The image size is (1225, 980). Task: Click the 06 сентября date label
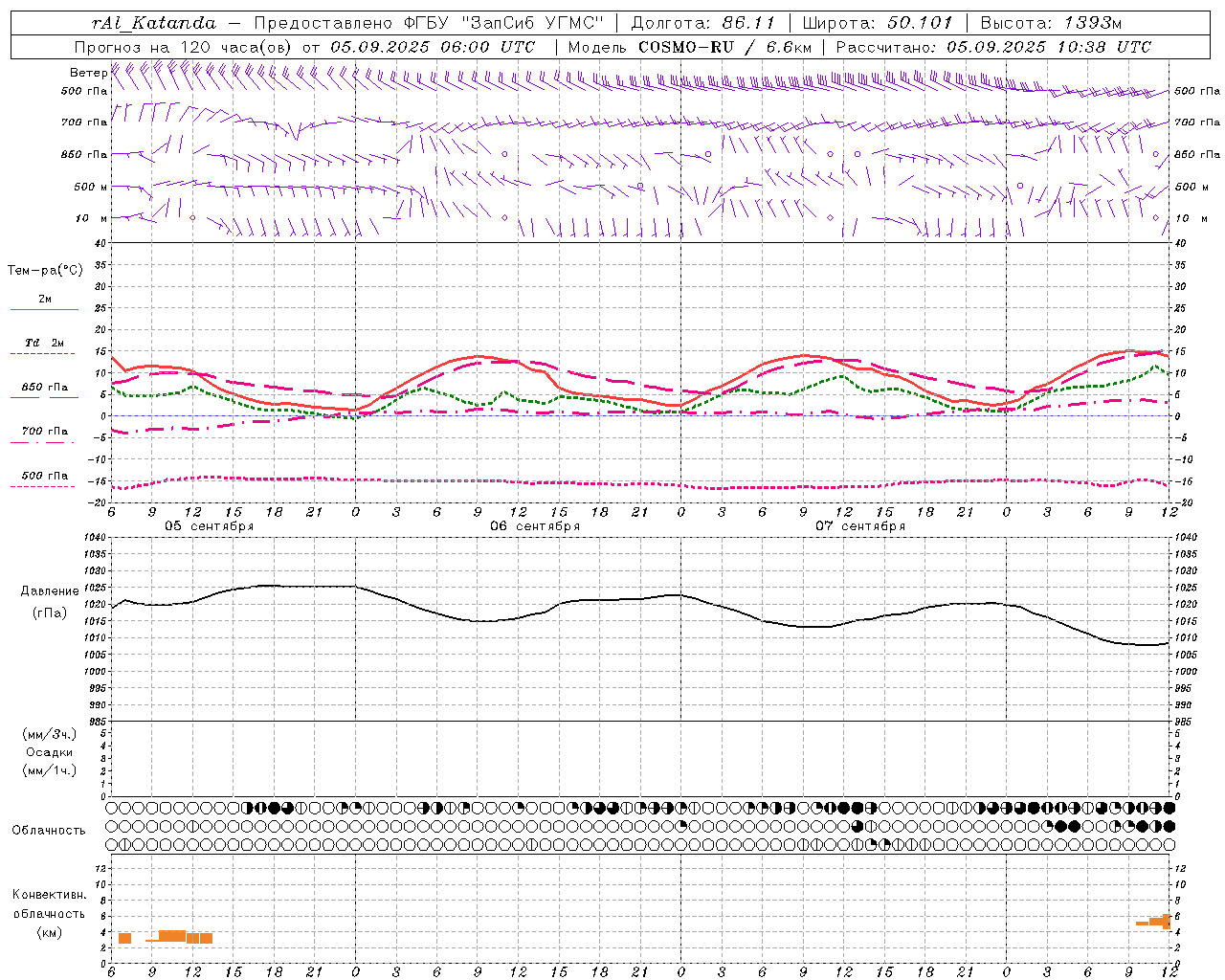tap(535, 526)
